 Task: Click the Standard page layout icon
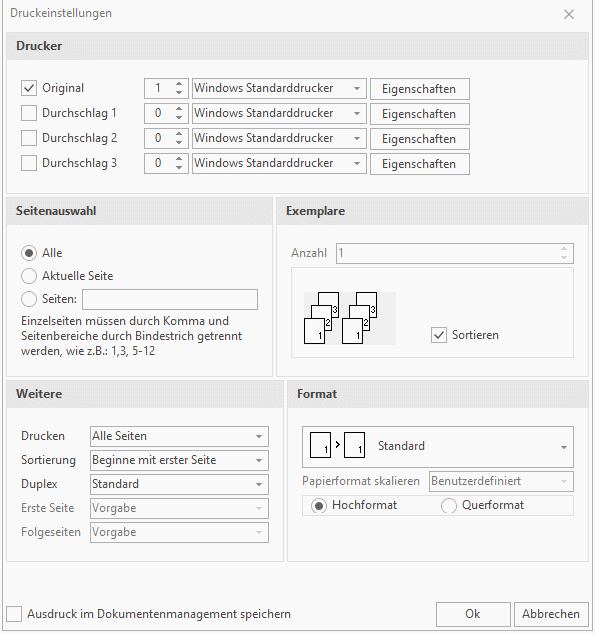[x=338, y=445]
